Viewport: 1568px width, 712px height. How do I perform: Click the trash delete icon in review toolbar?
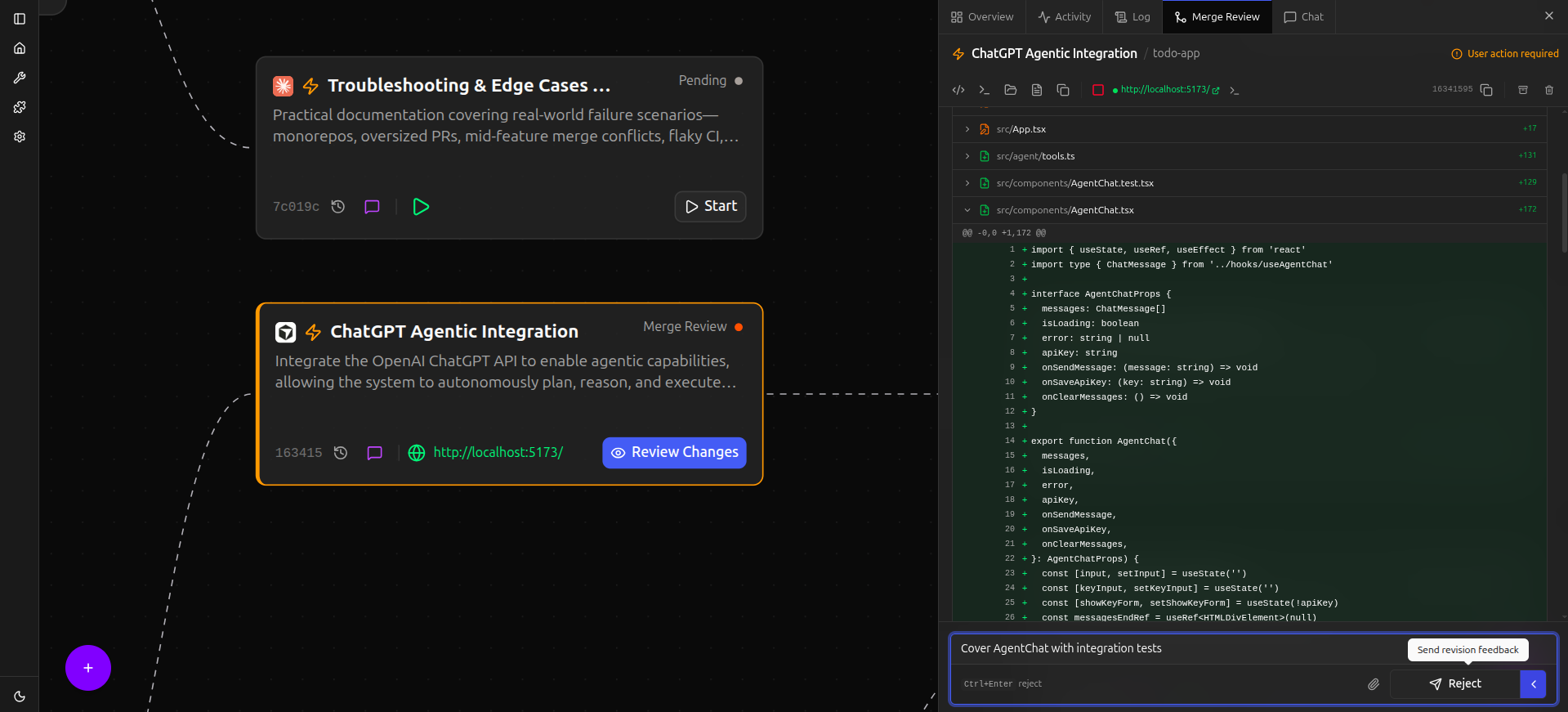tap(1549, 90)
